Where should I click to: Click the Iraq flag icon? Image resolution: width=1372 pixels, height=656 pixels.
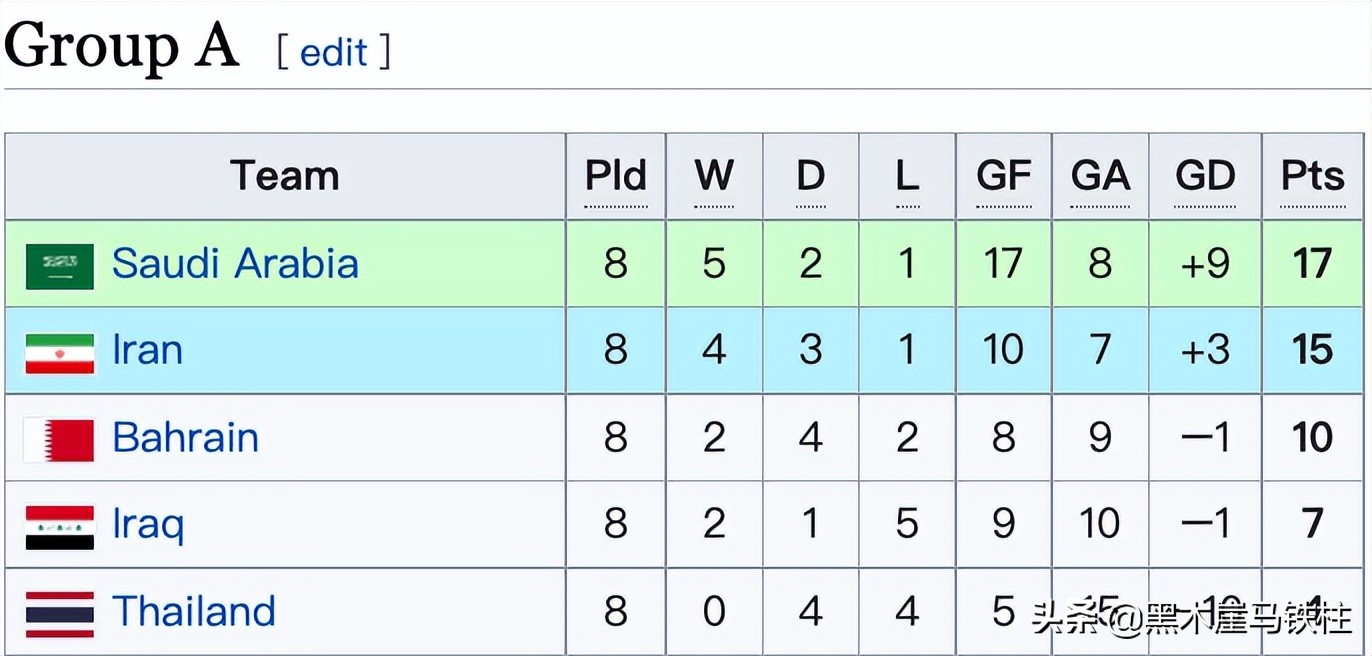(60, 526)
